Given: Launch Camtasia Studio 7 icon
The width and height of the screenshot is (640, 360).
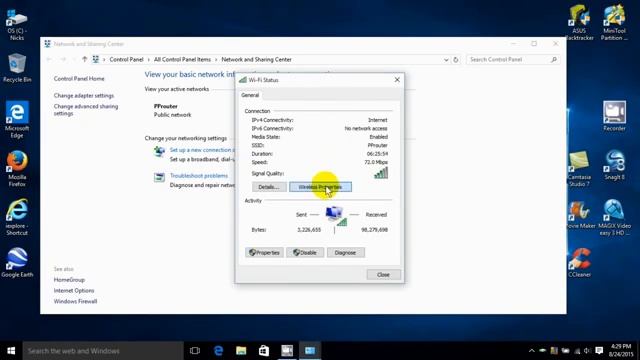Looking at the screenshot, I should click(579, 169).
